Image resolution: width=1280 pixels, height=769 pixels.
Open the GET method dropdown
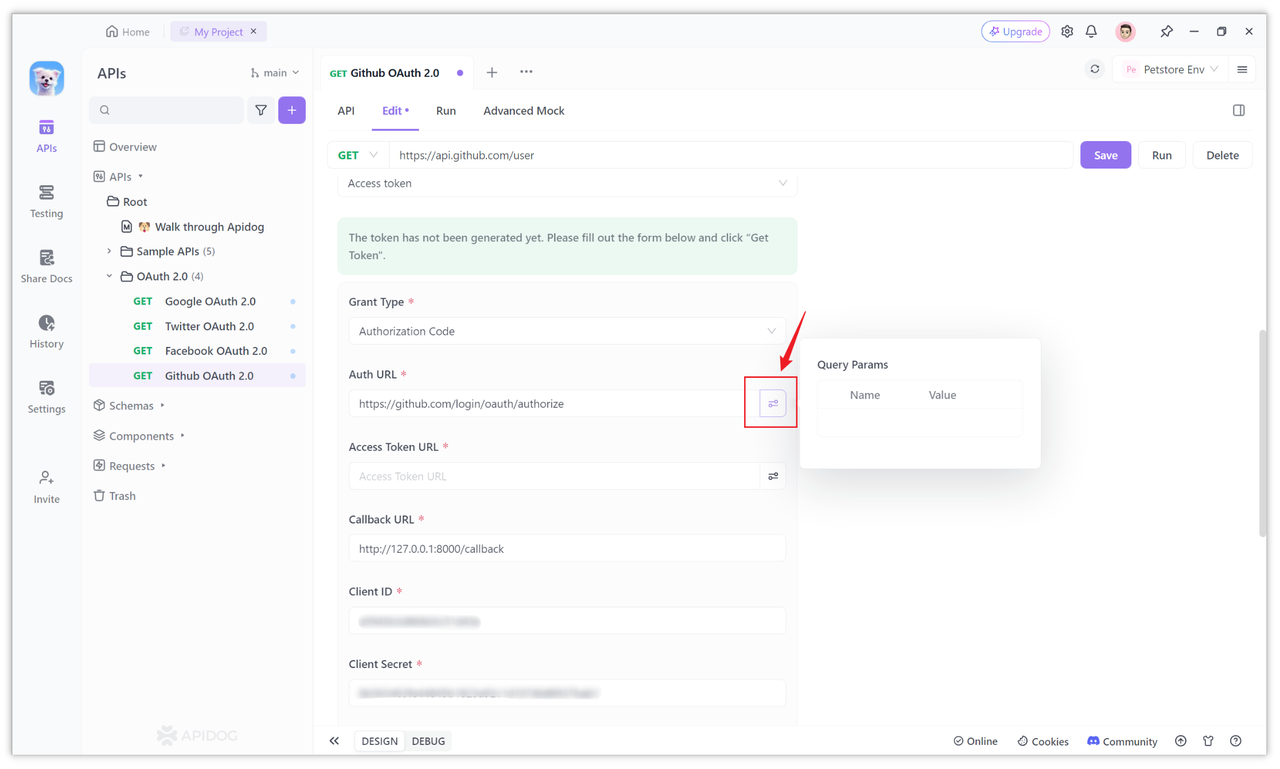[358, 155]
